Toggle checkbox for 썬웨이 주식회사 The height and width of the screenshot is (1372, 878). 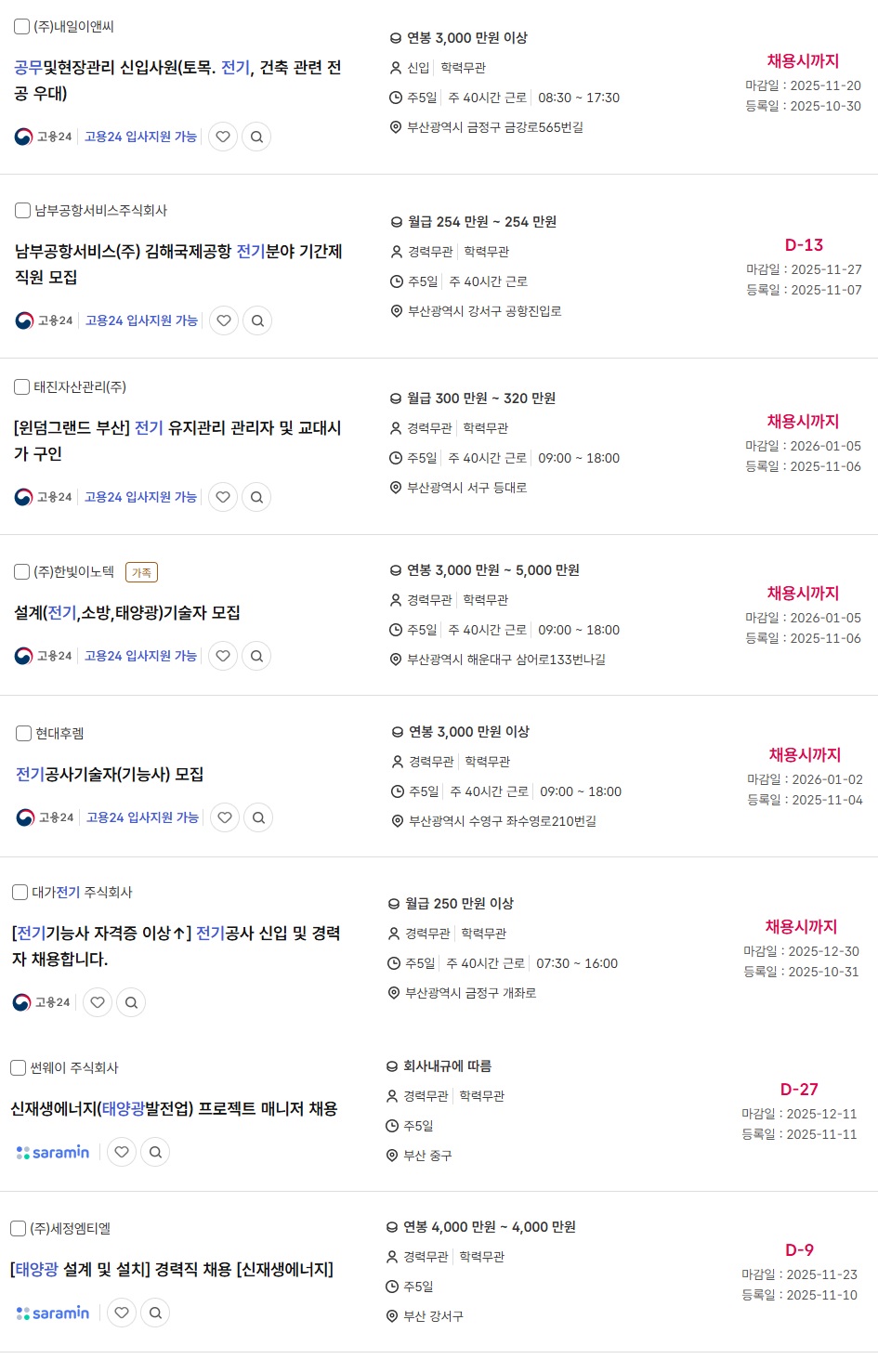pyautogui.click(x=18, y=1068)
